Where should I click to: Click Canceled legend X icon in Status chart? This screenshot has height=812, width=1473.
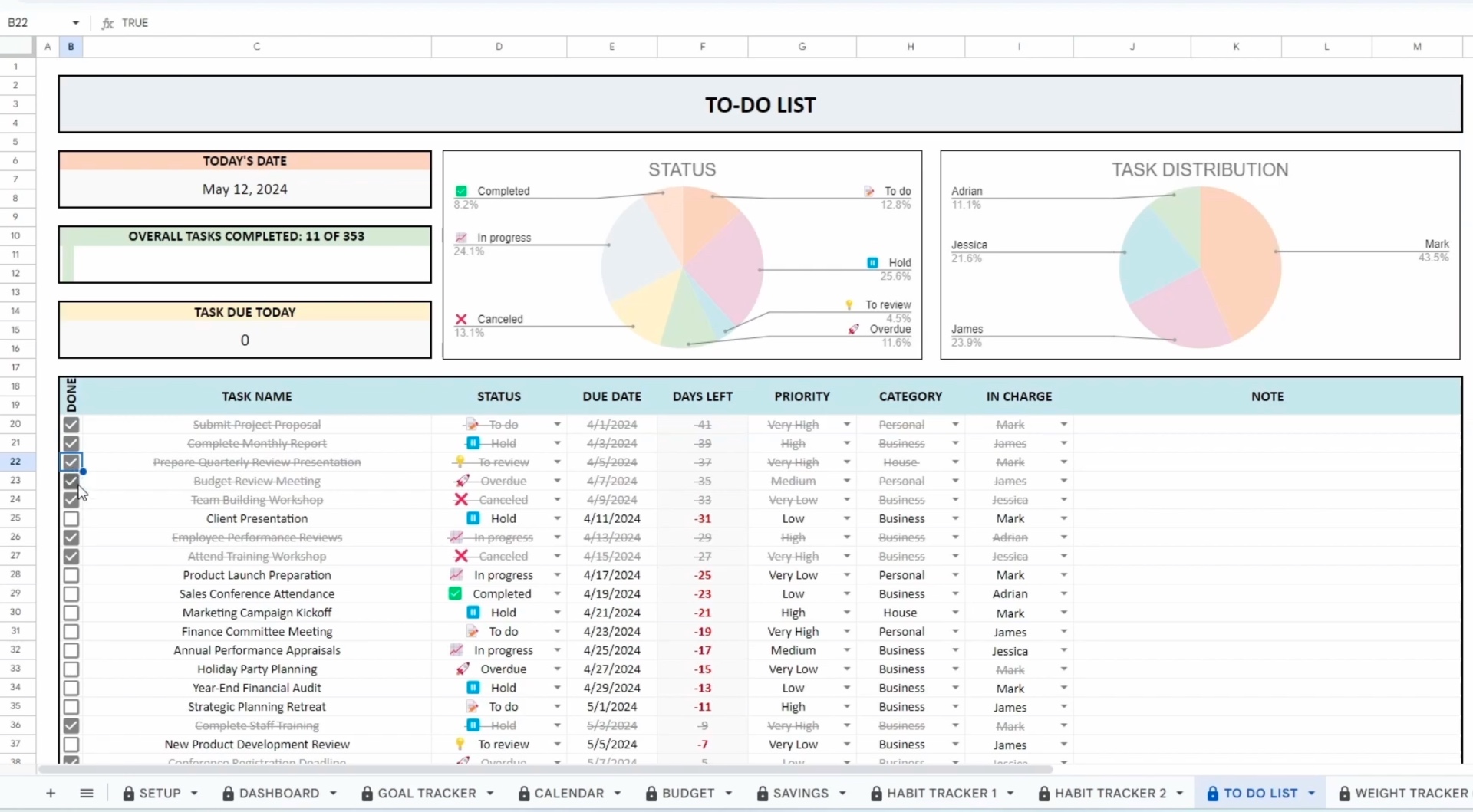click(x=461, y=319)
